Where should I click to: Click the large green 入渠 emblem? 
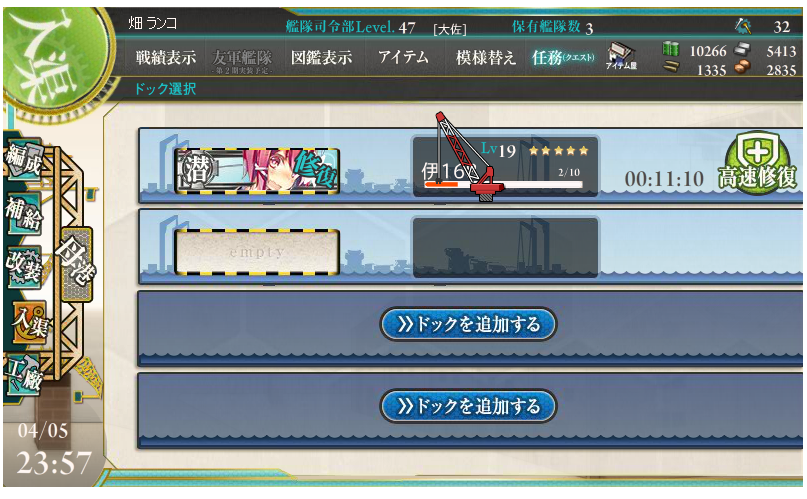57,57
